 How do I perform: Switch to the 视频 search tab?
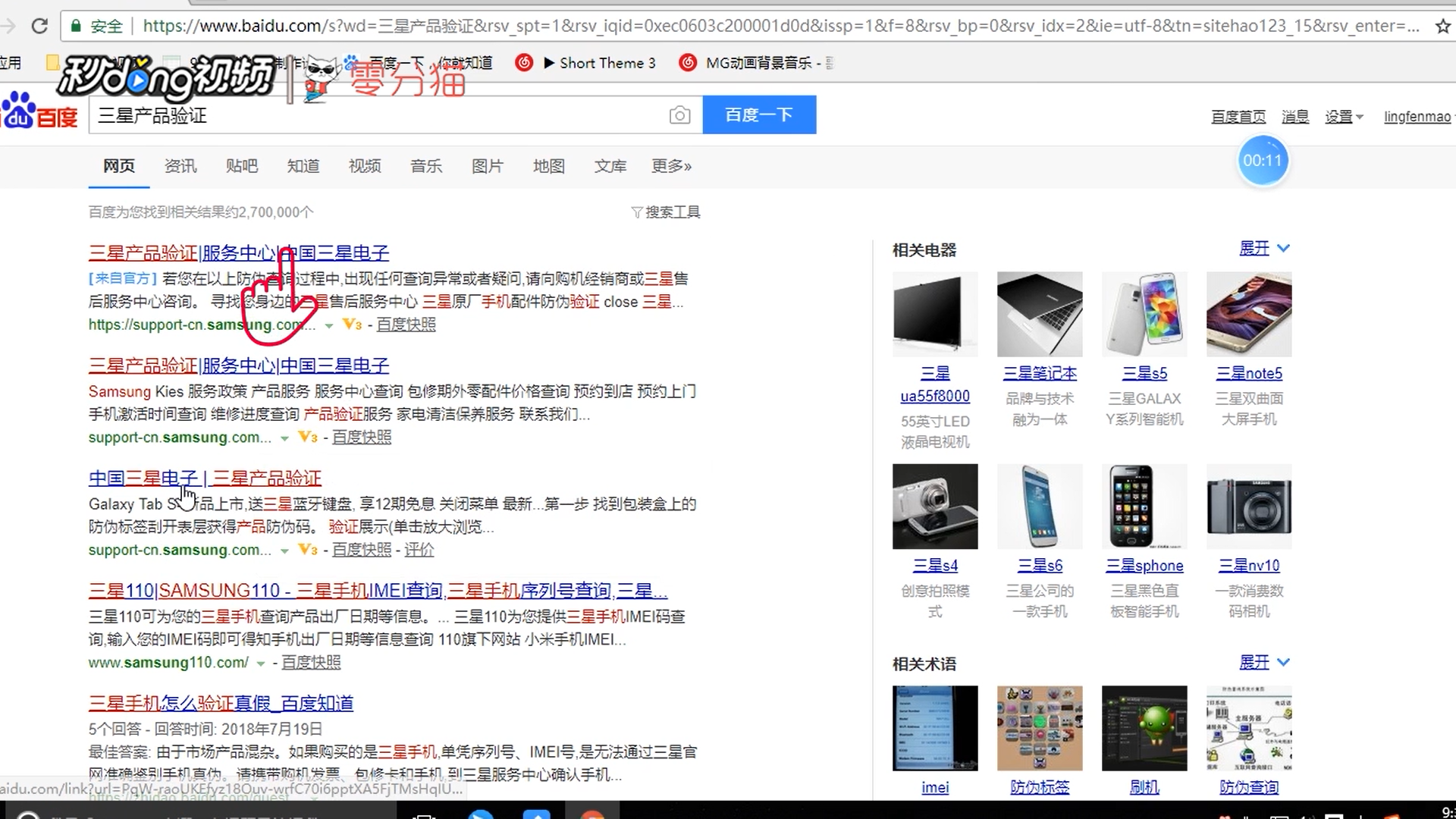tap(364, 166)
